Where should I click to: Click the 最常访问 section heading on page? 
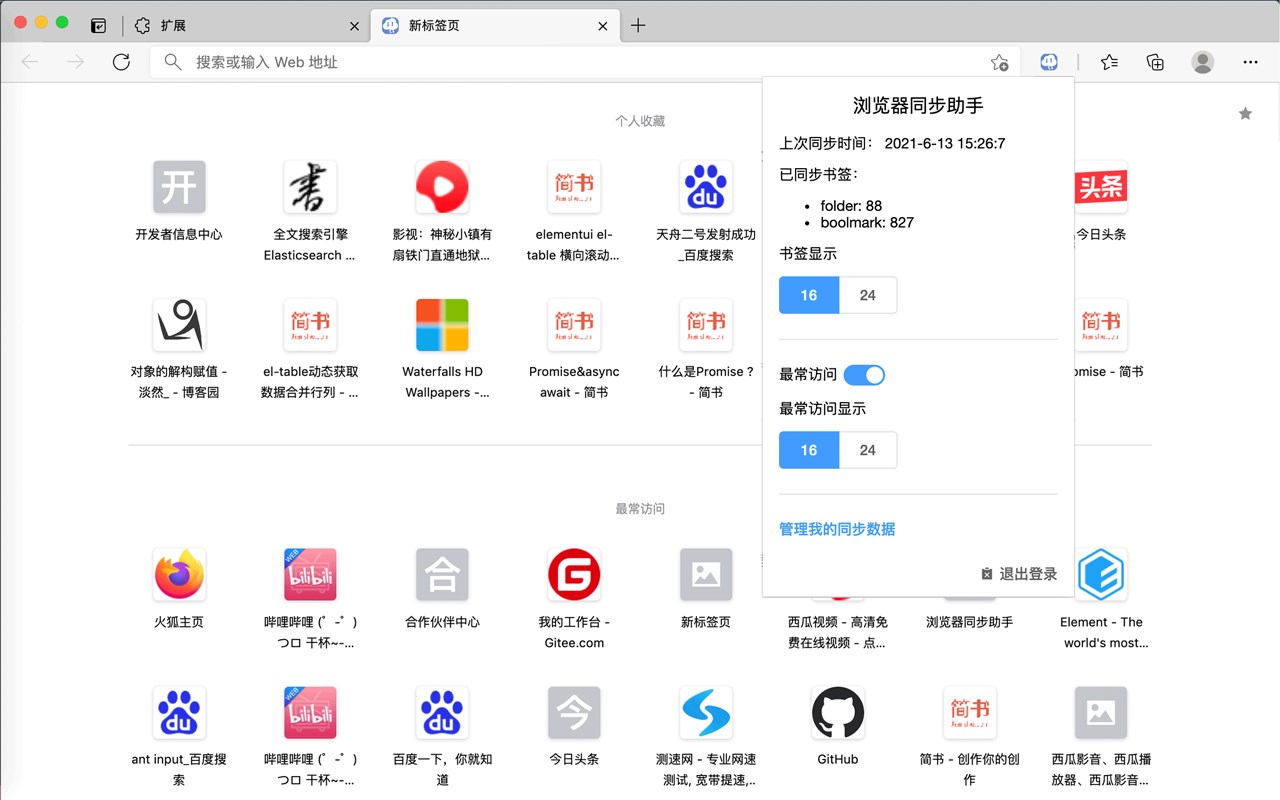pos(640,509)
